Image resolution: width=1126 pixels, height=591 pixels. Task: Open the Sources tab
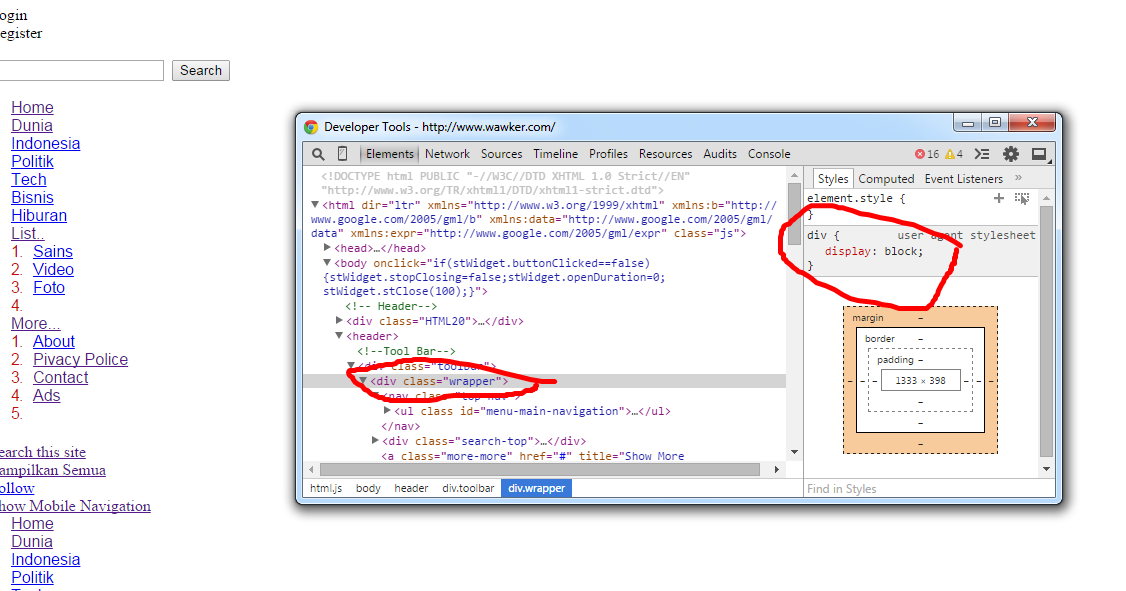click(x=501, y=154)
